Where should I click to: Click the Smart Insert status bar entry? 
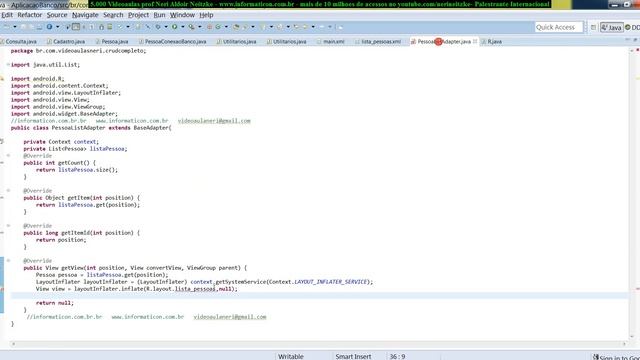353,356
